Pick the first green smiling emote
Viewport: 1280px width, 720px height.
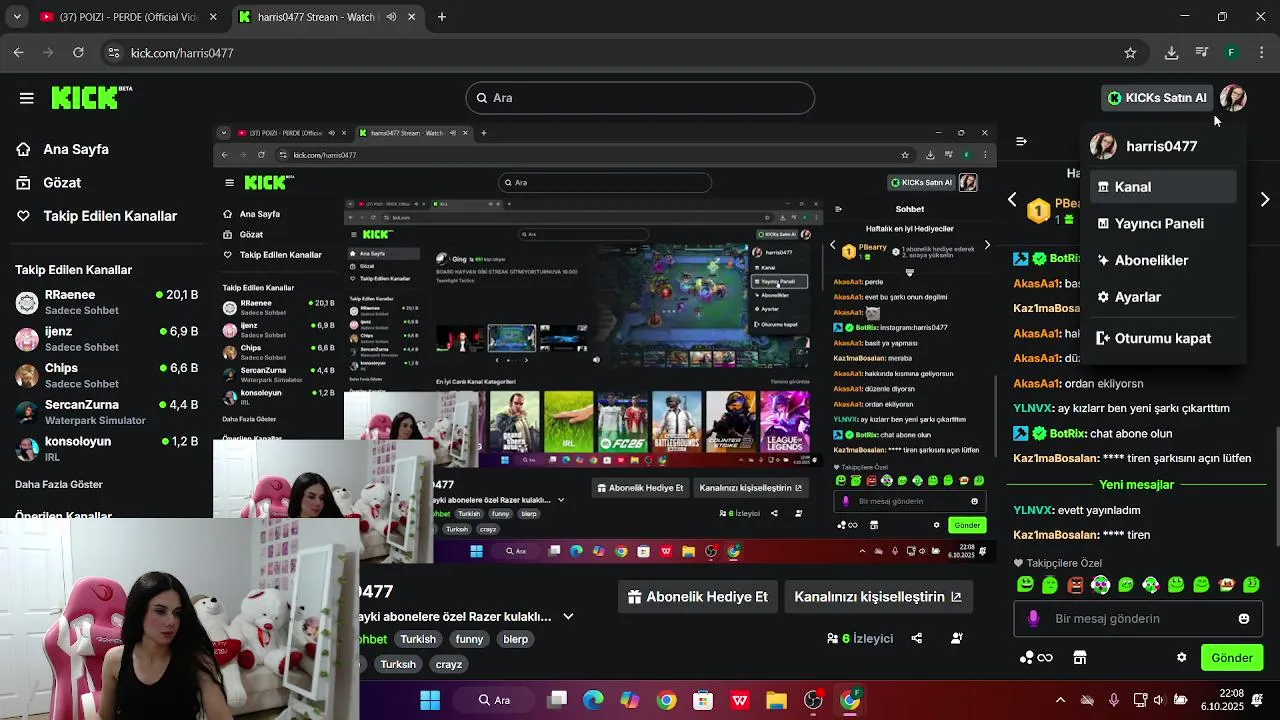click(x=1025, y=584)
